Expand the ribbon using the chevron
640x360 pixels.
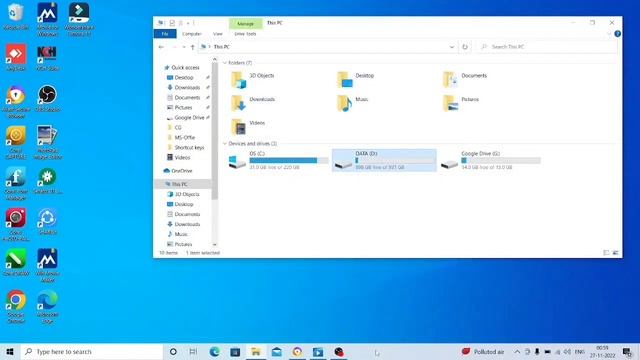609,34
